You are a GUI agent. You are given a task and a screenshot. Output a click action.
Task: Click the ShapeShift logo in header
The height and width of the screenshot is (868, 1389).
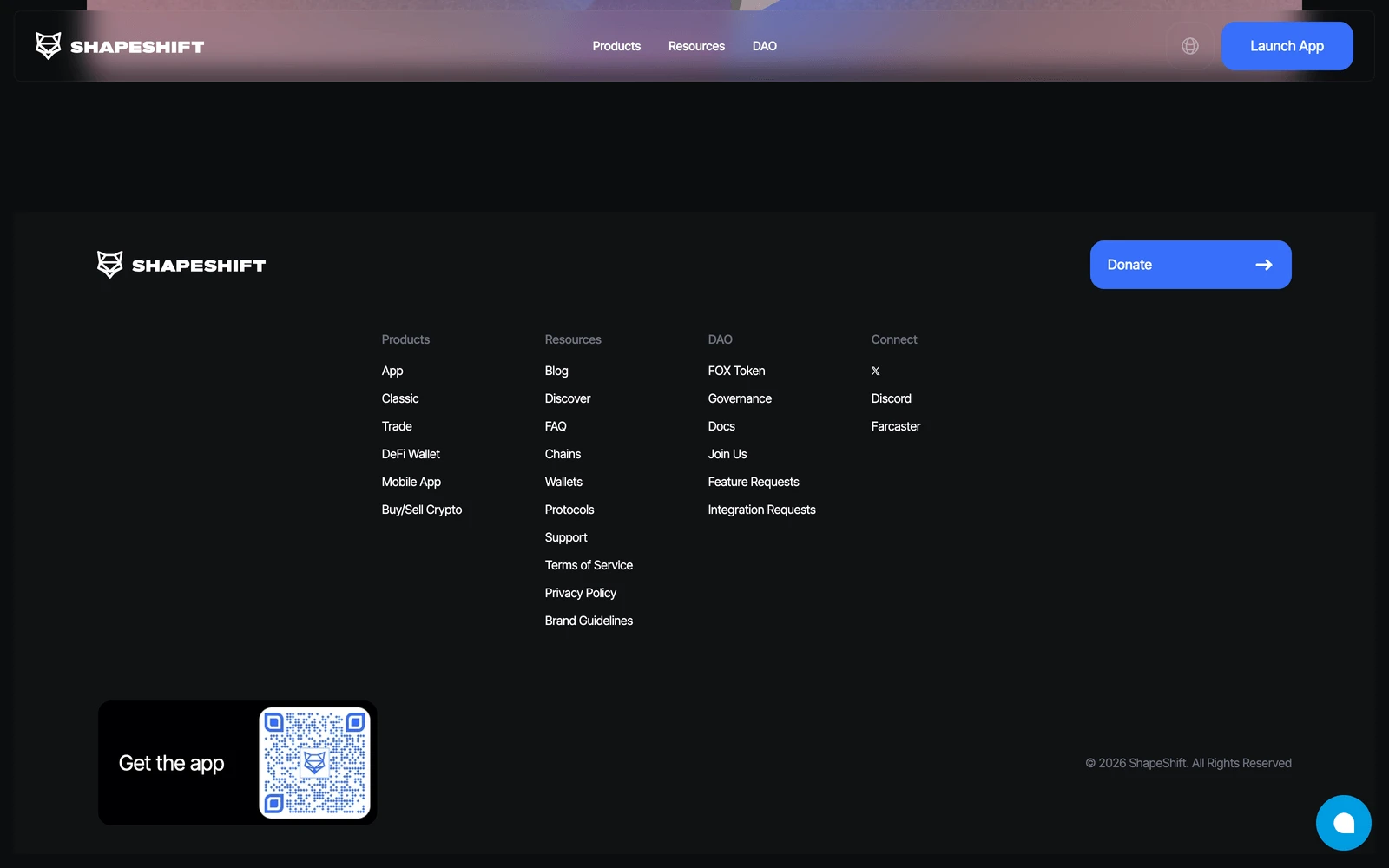120,46
